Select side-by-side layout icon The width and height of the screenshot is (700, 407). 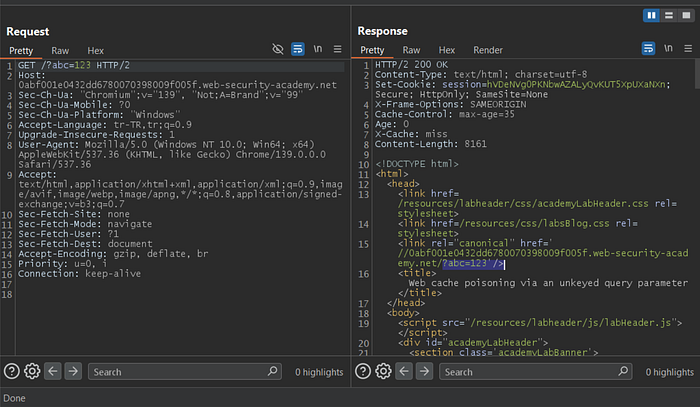651,16
